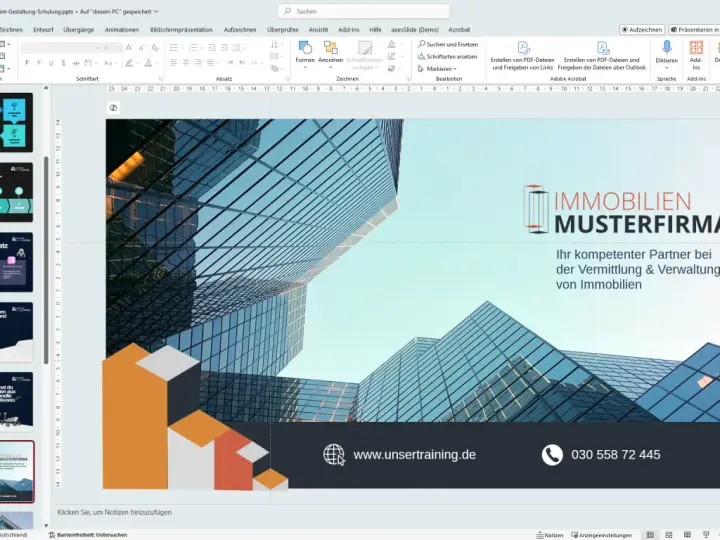Justify text alignment

coord(212,63)
